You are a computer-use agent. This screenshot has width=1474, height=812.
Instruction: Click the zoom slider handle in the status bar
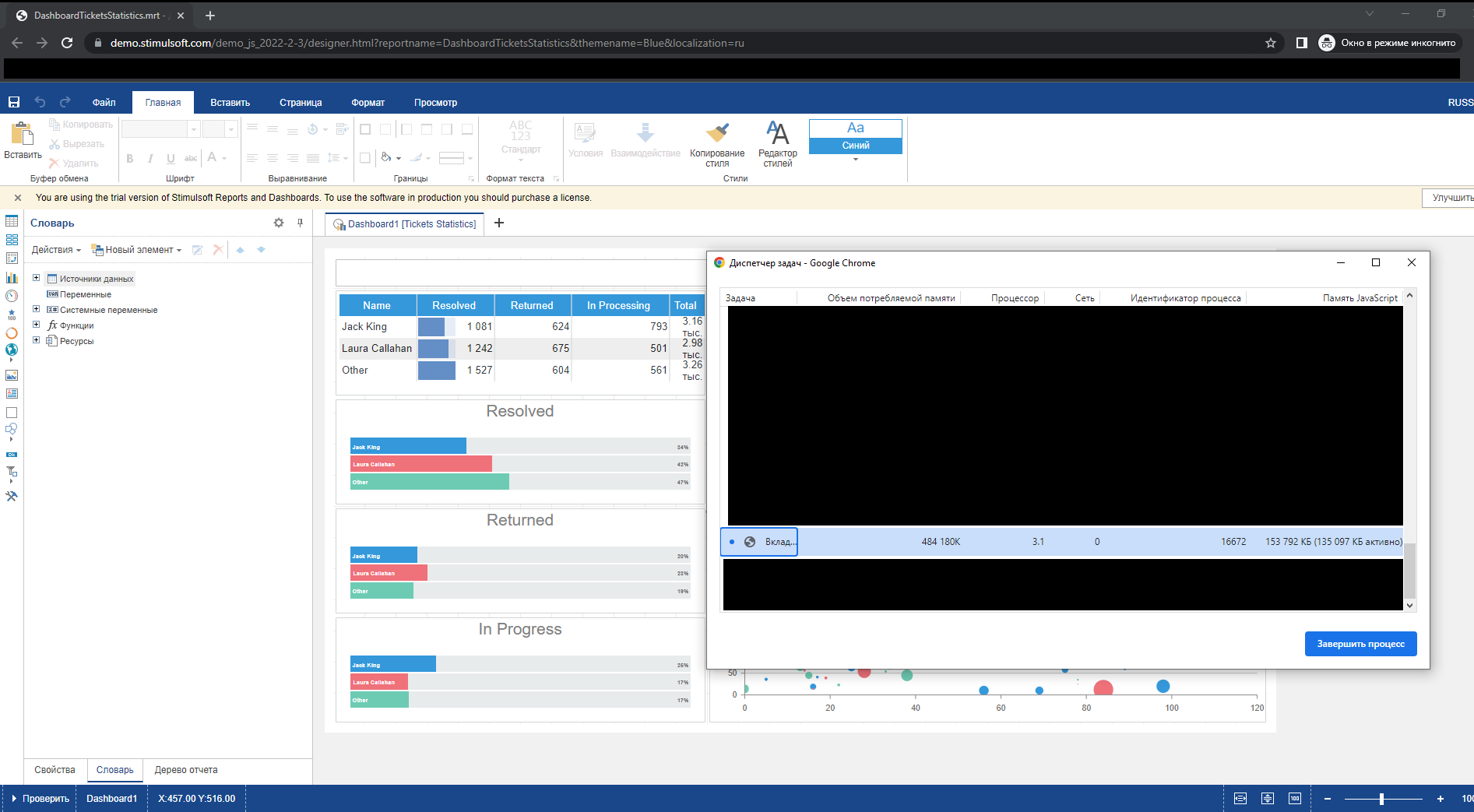pyautogui.click(x=1381, y=799)
